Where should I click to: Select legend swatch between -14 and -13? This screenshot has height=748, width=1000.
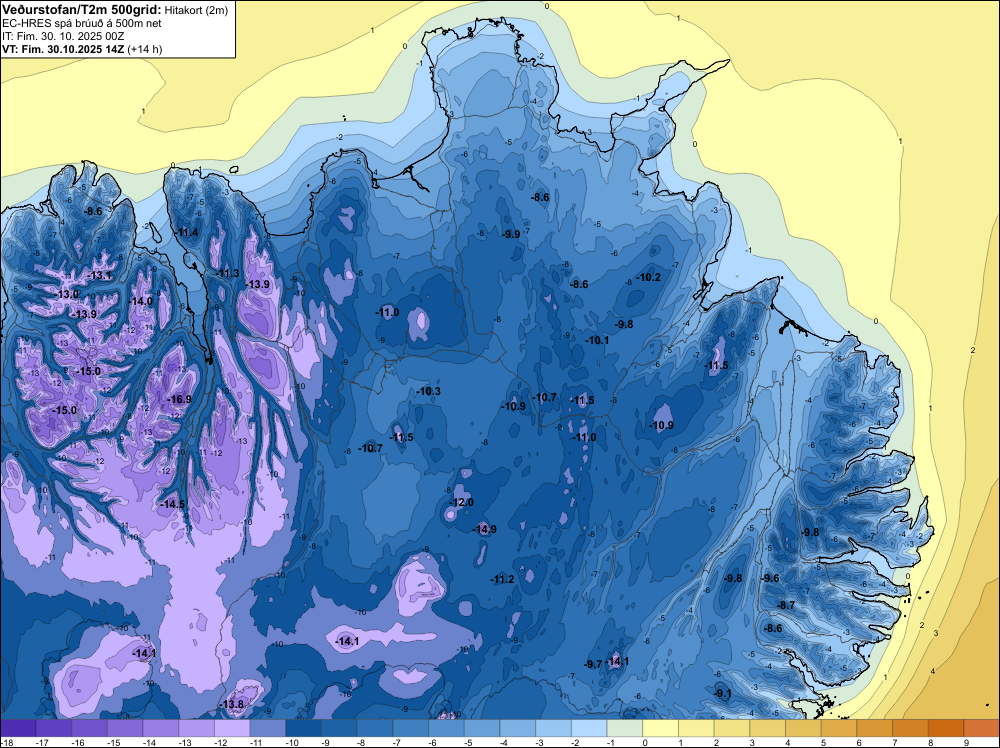pos(161,728)
